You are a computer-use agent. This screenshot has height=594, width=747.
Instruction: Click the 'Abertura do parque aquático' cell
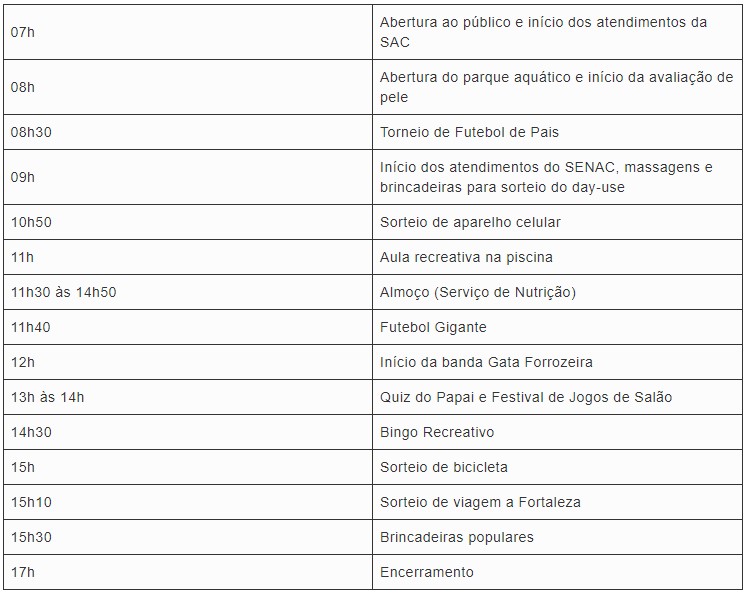click(556, 87)
